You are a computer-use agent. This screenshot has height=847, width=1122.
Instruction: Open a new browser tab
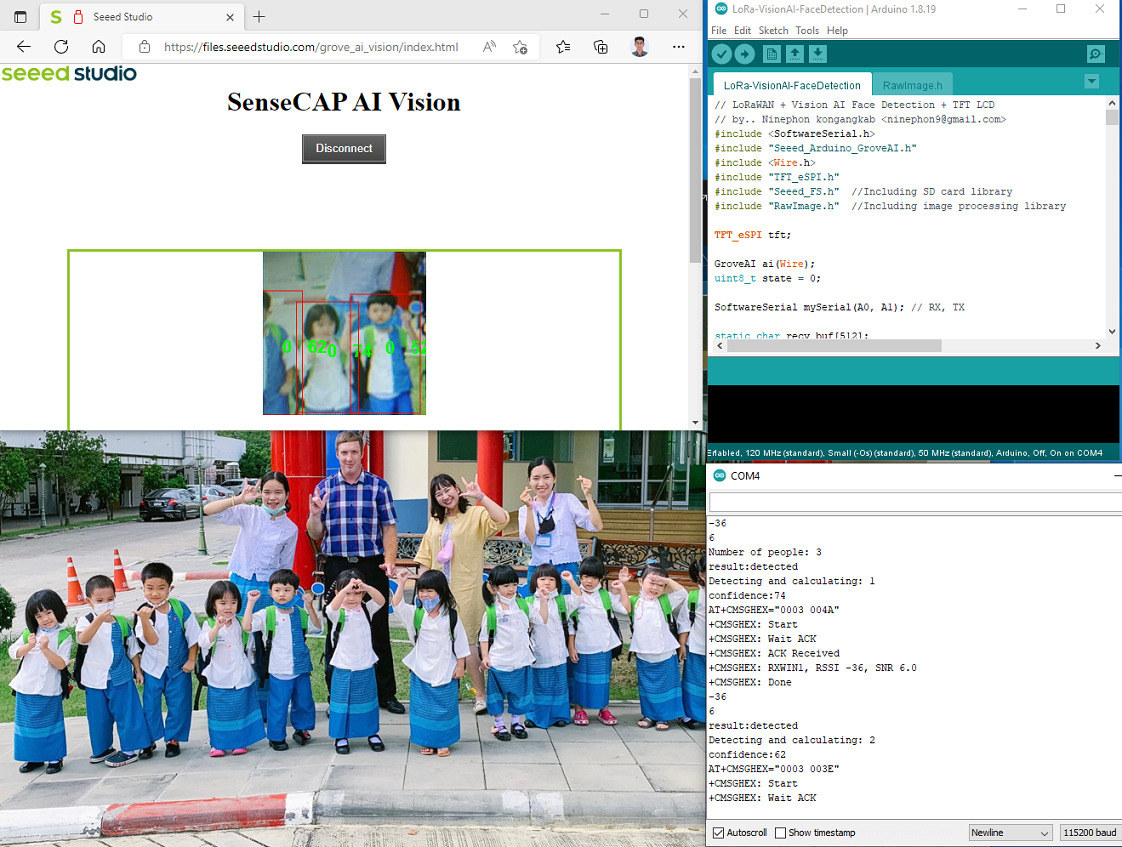(x=259, y=16)
